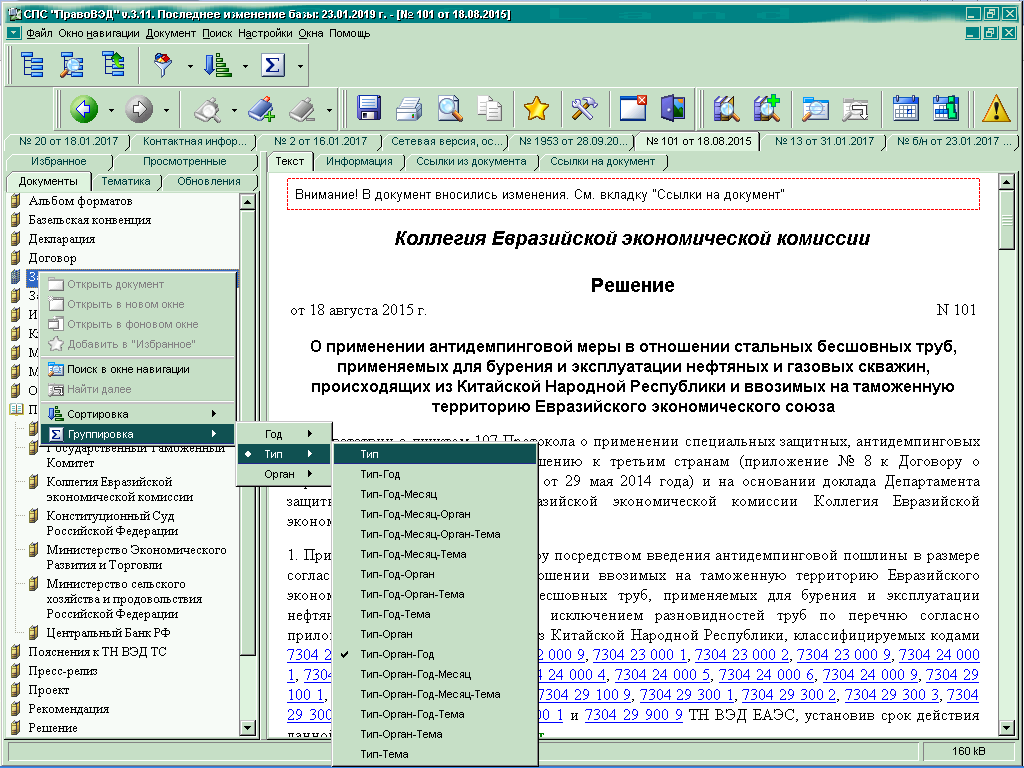Click the tree search magnifier icon
Viewport: 1024px width, 768px height.
coord(72,65)
